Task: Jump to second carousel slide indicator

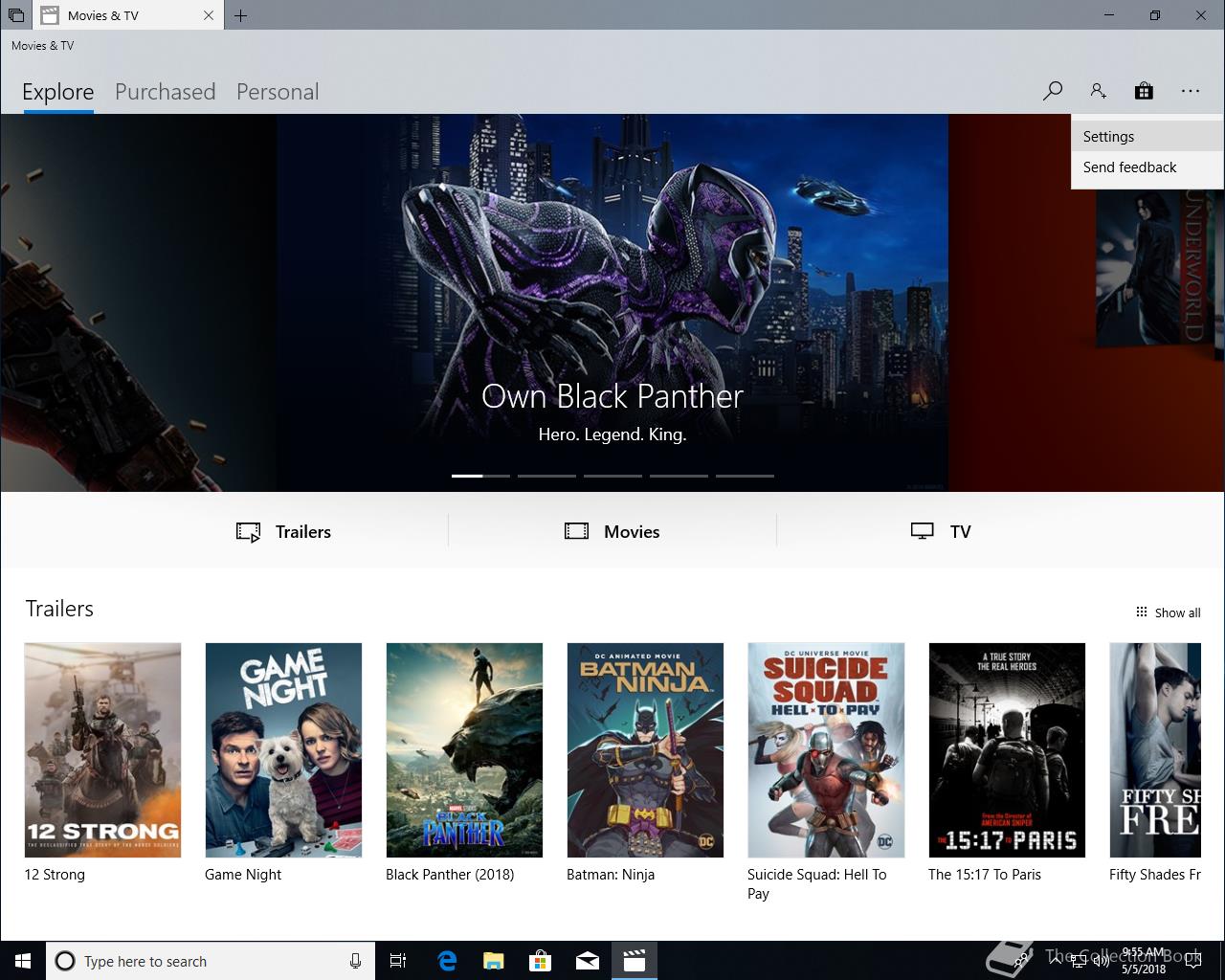Action: click(546, 476)
